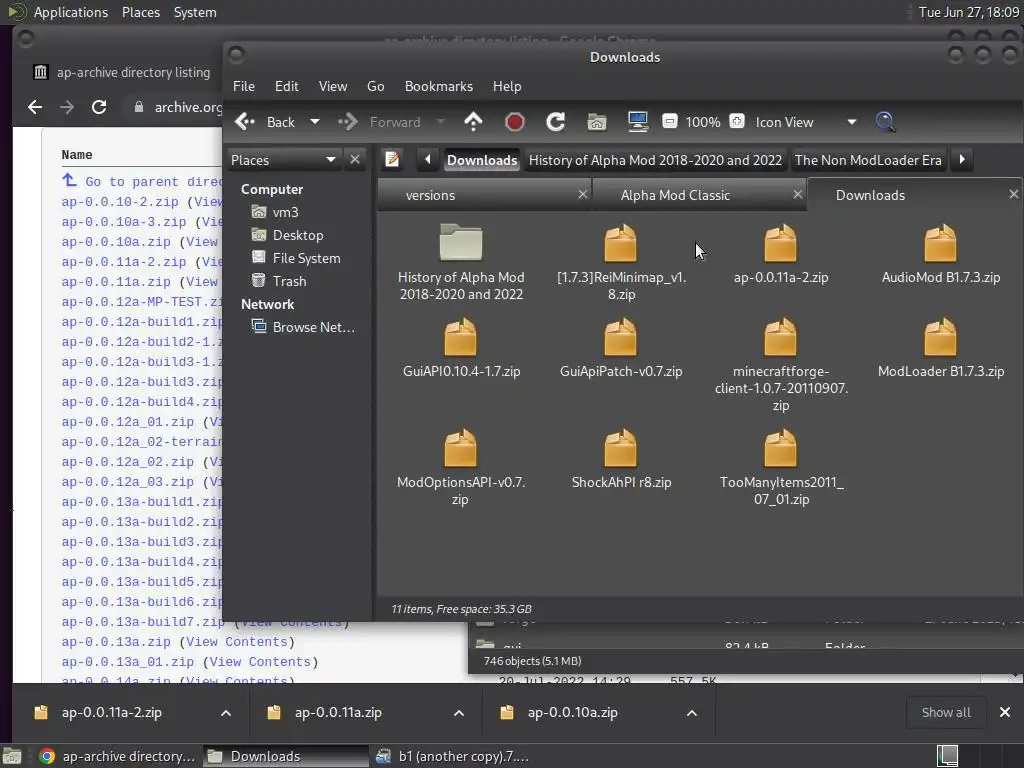Close Chrome's downloads bar
Viewport: 1024px width, 768px height.
[1005, 712]
